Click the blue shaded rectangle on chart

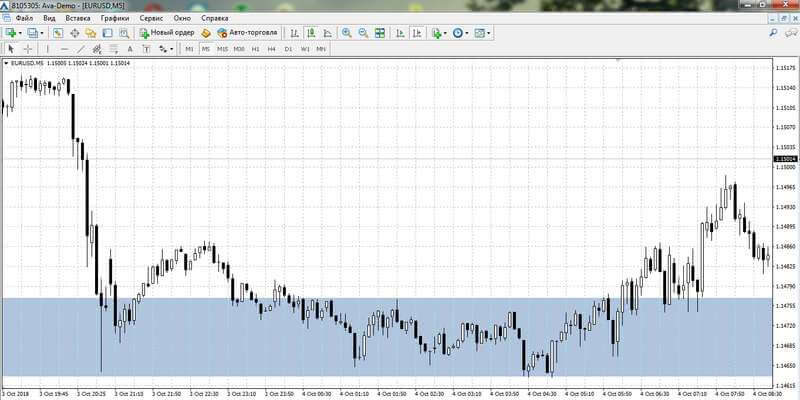pos(386,337)
